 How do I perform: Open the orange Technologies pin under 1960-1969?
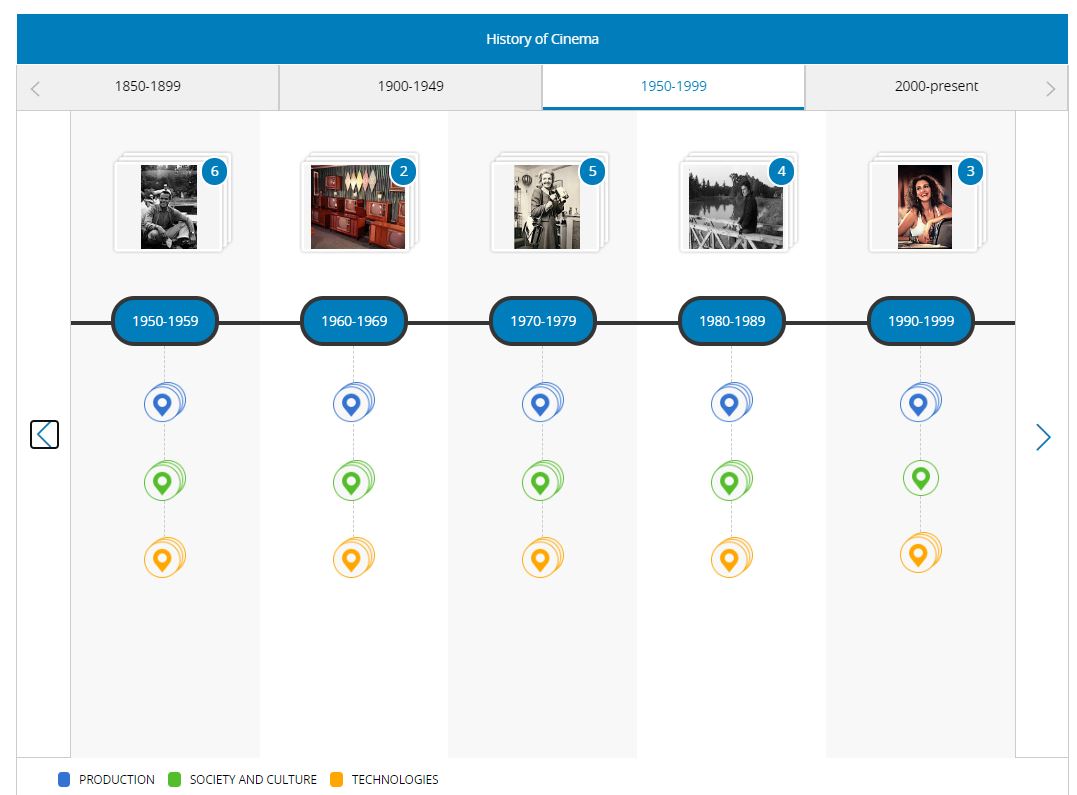[353, 557]
